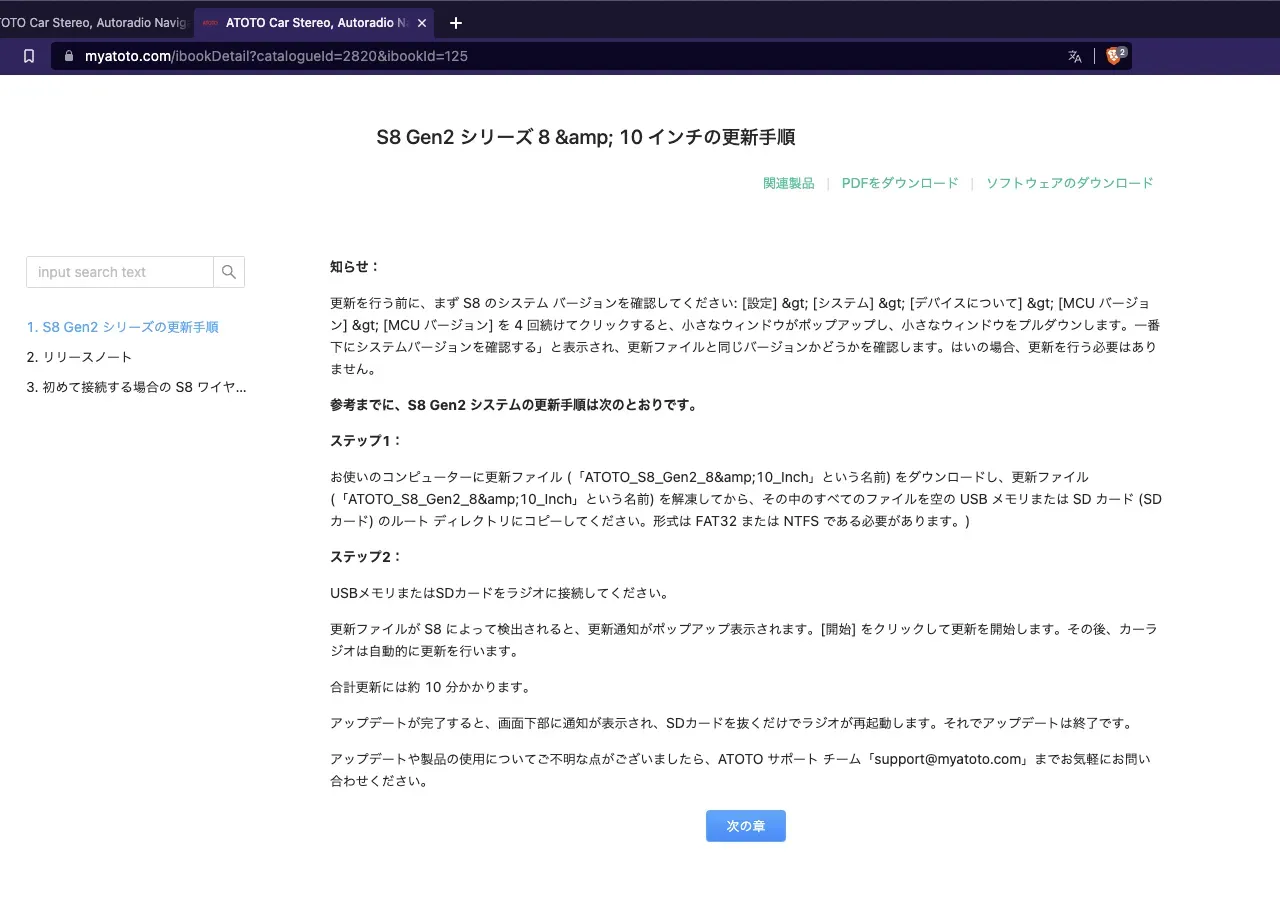Click the bold line '参考までに、S8 Gen2 システムの更新手順は次のとおりです。'
This screenshot has height=923, width=1280.
point(514,405)
